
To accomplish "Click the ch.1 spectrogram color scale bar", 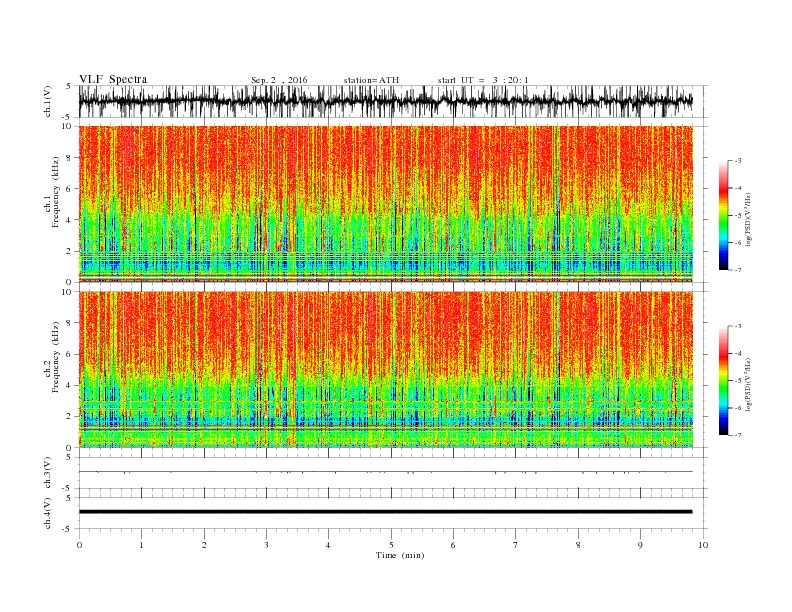I will pyautogui.click(x=723, y=215).
